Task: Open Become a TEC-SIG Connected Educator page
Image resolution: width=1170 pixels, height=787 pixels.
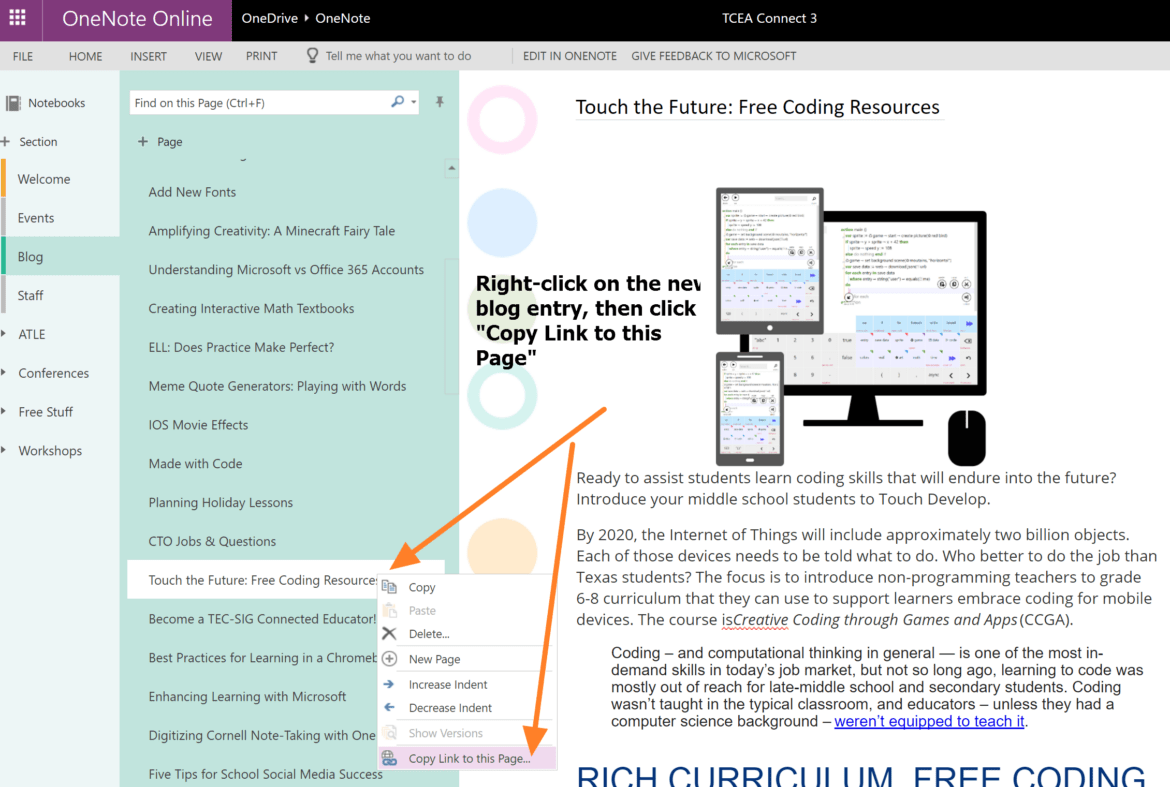Action: pyautogui.click(x=262, y=618)
